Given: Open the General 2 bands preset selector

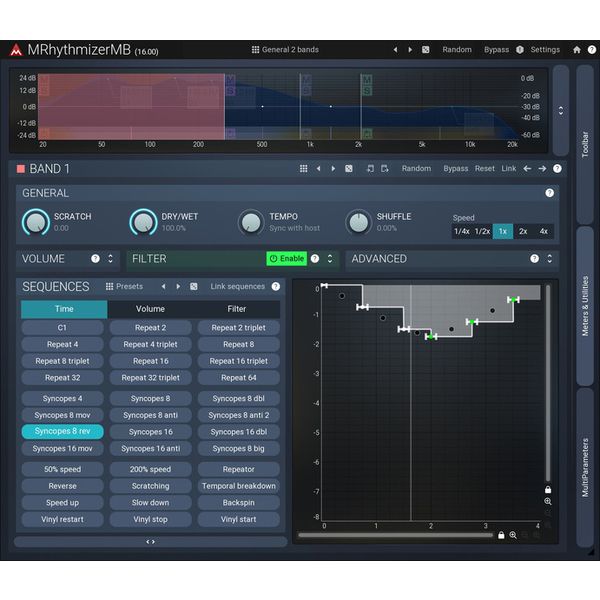Looking at the screenshot, I should click(285, 49).
